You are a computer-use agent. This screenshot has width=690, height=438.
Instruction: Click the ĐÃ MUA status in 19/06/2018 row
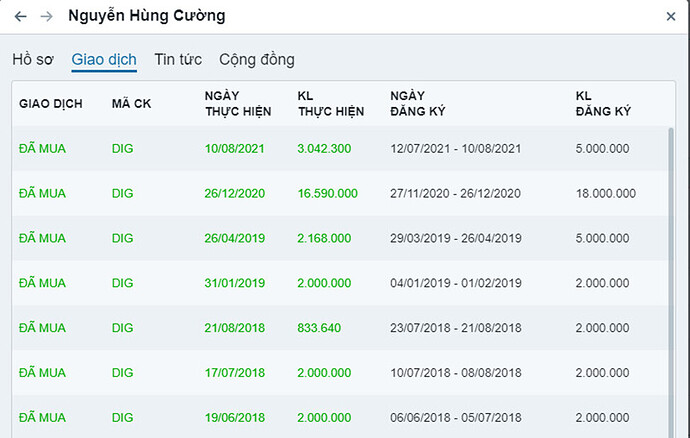(x=42, y=417)
